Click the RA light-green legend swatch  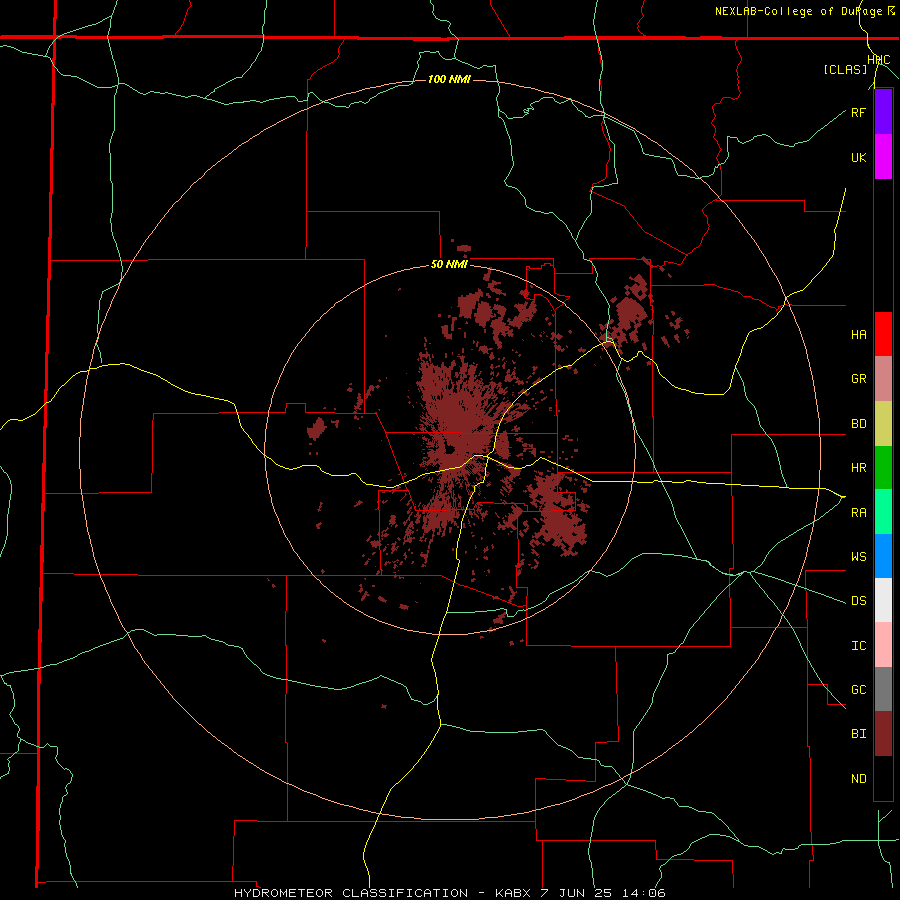(883, 512)
